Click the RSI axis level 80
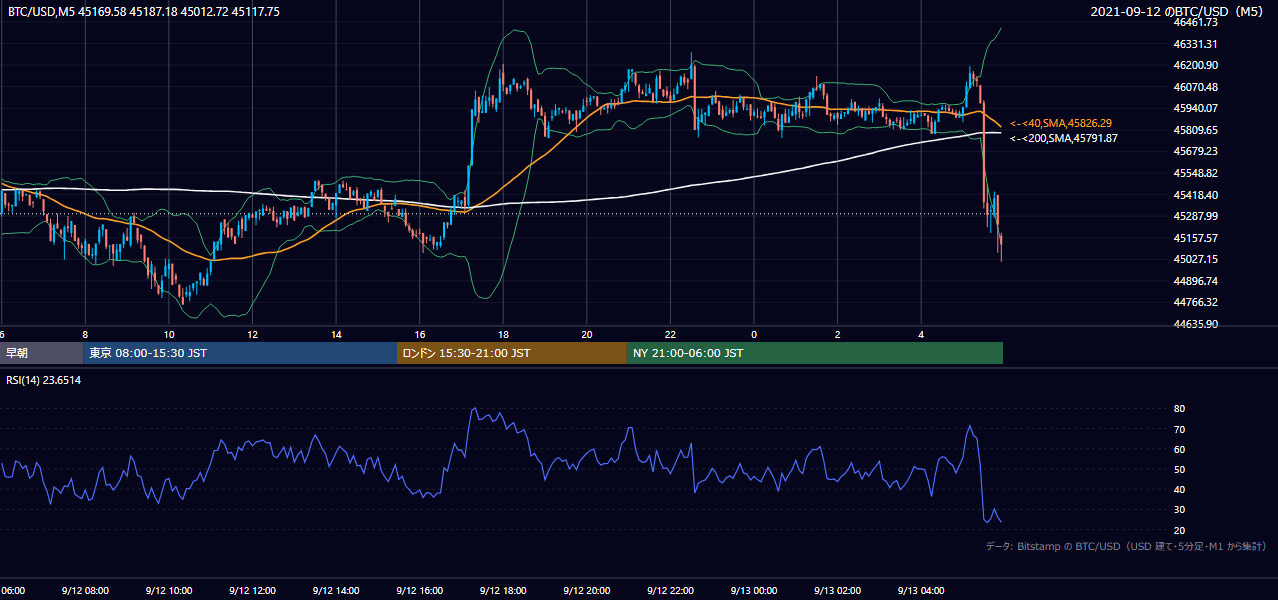This screenshot has height=600, width=1278. tap(1179, 409)
